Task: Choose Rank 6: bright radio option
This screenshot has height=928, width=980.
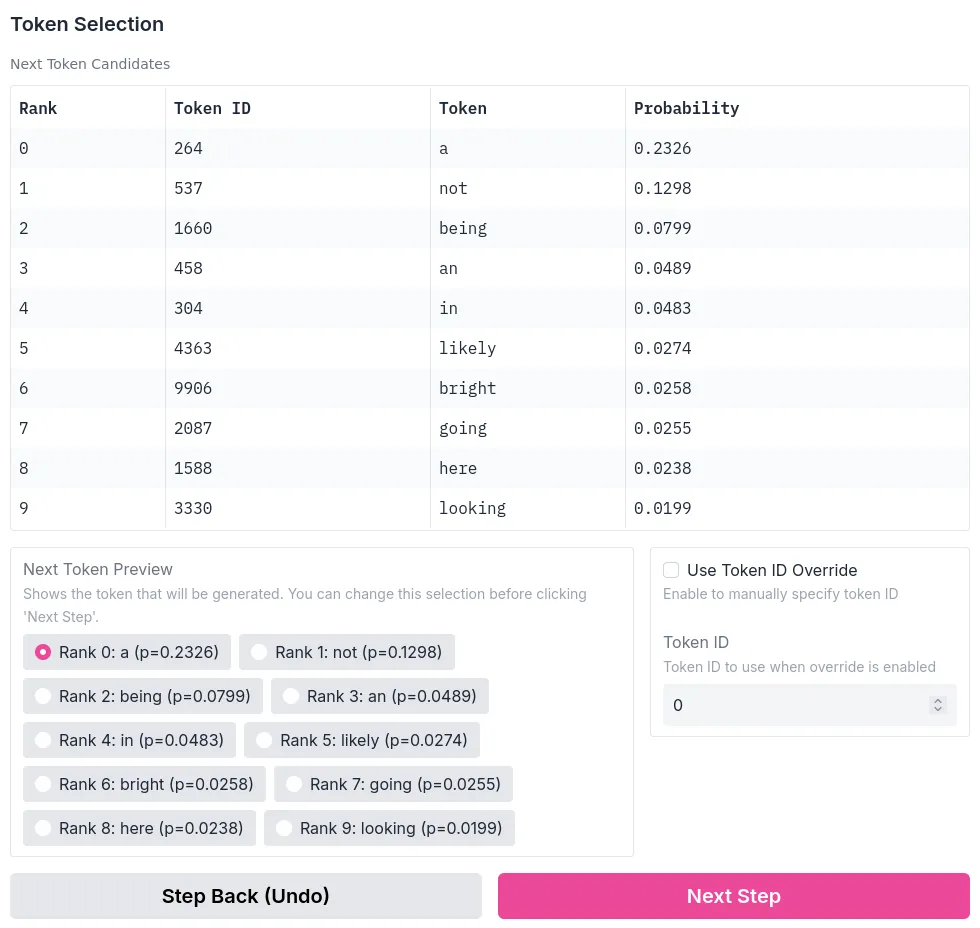Action: coord(43,784)
